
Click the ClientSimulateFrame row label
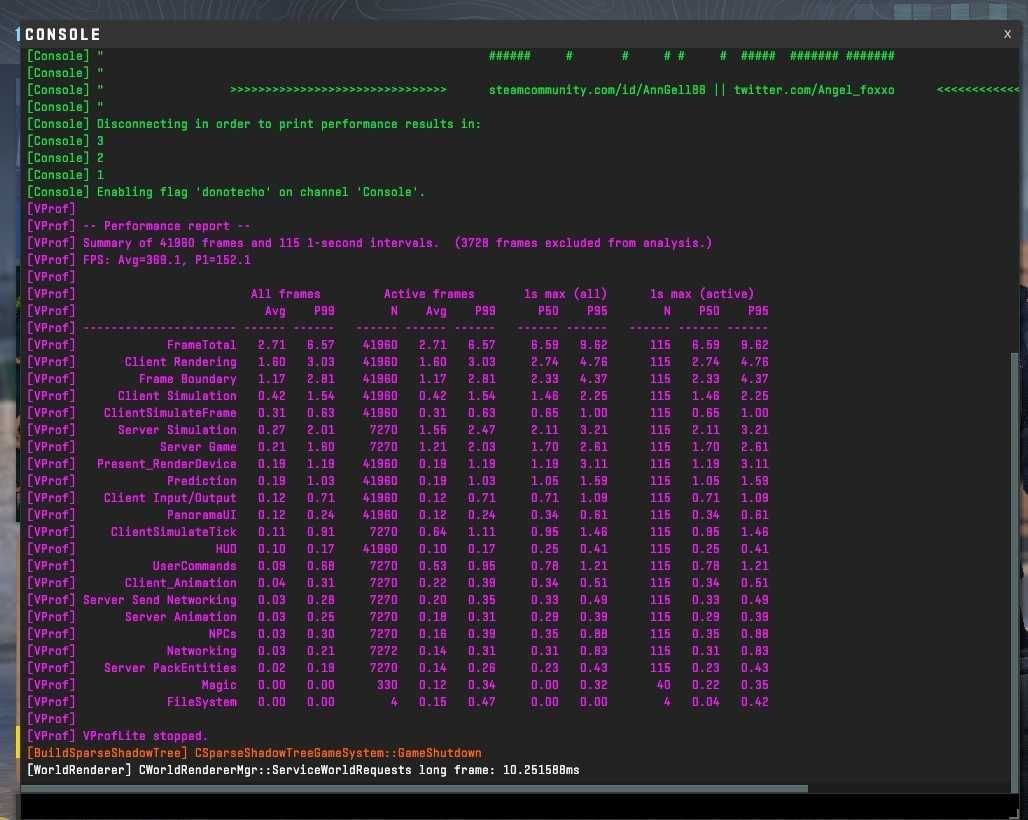pyautogui.click(x=170, y=413)
